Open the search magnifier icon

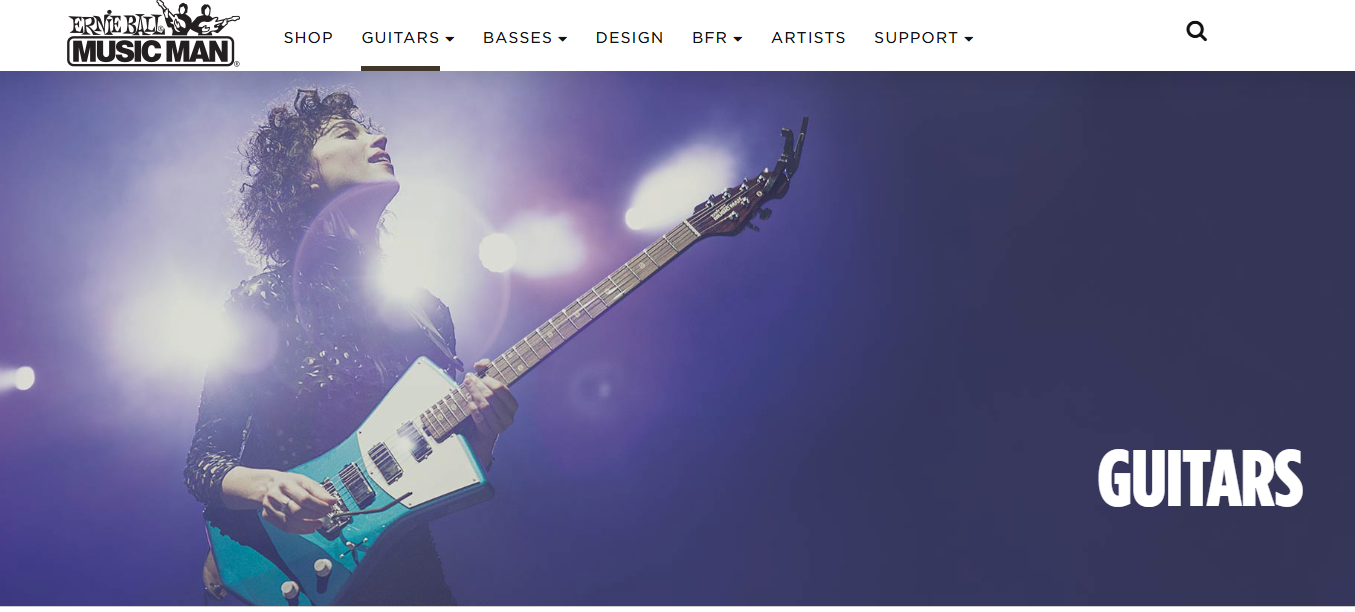click(1196, 31)
